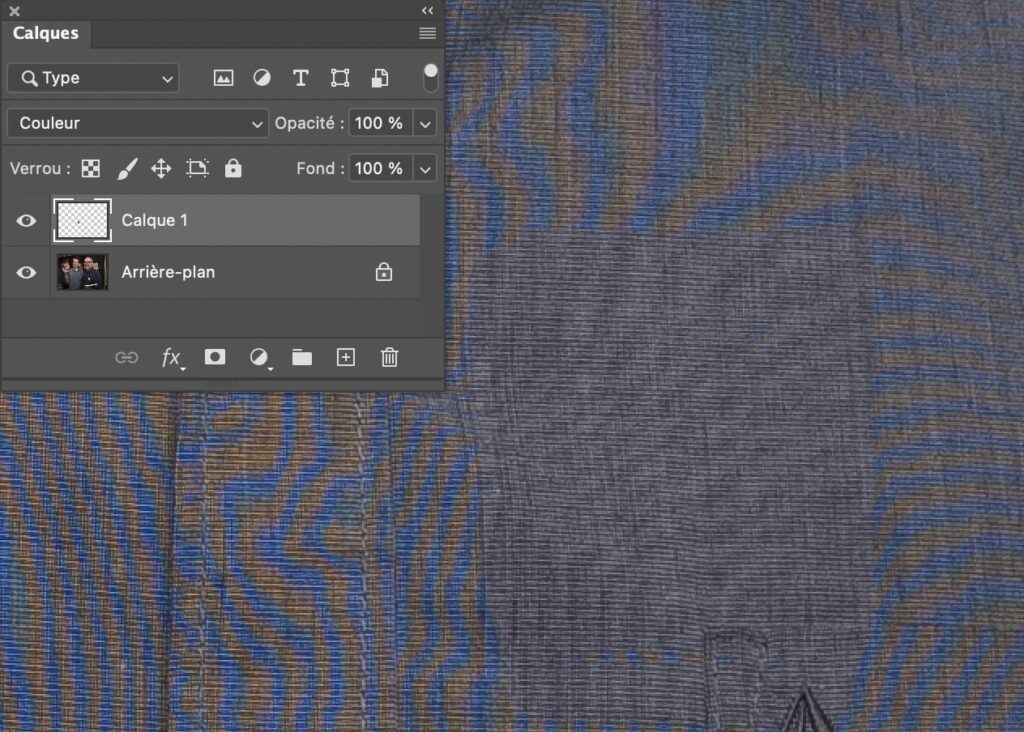
Task: Select the Calques panel tab
Action: click(46, 33)
